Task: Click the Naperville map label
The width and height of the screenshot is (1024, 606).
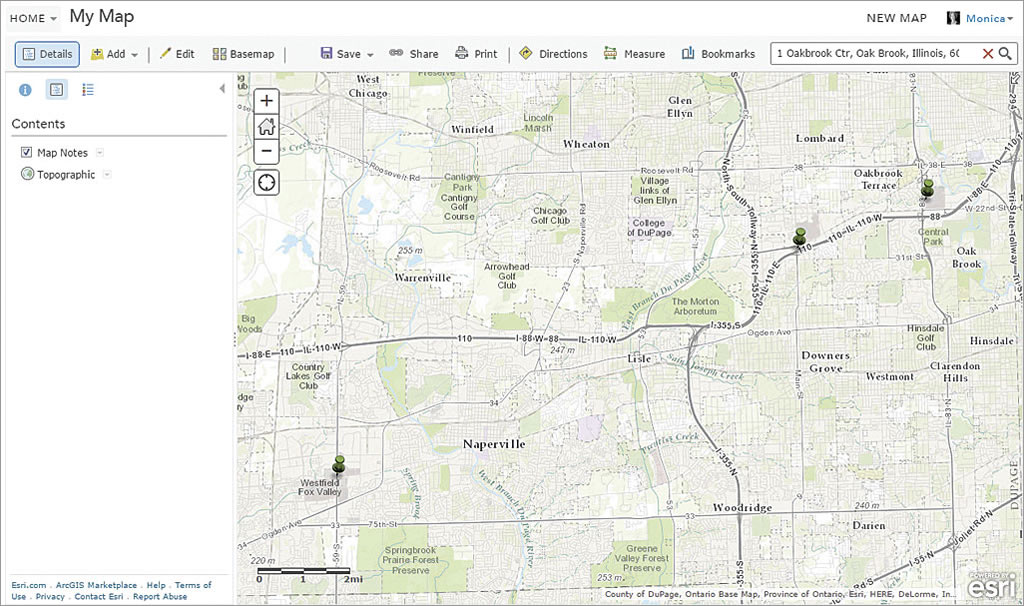Action: 494,444
